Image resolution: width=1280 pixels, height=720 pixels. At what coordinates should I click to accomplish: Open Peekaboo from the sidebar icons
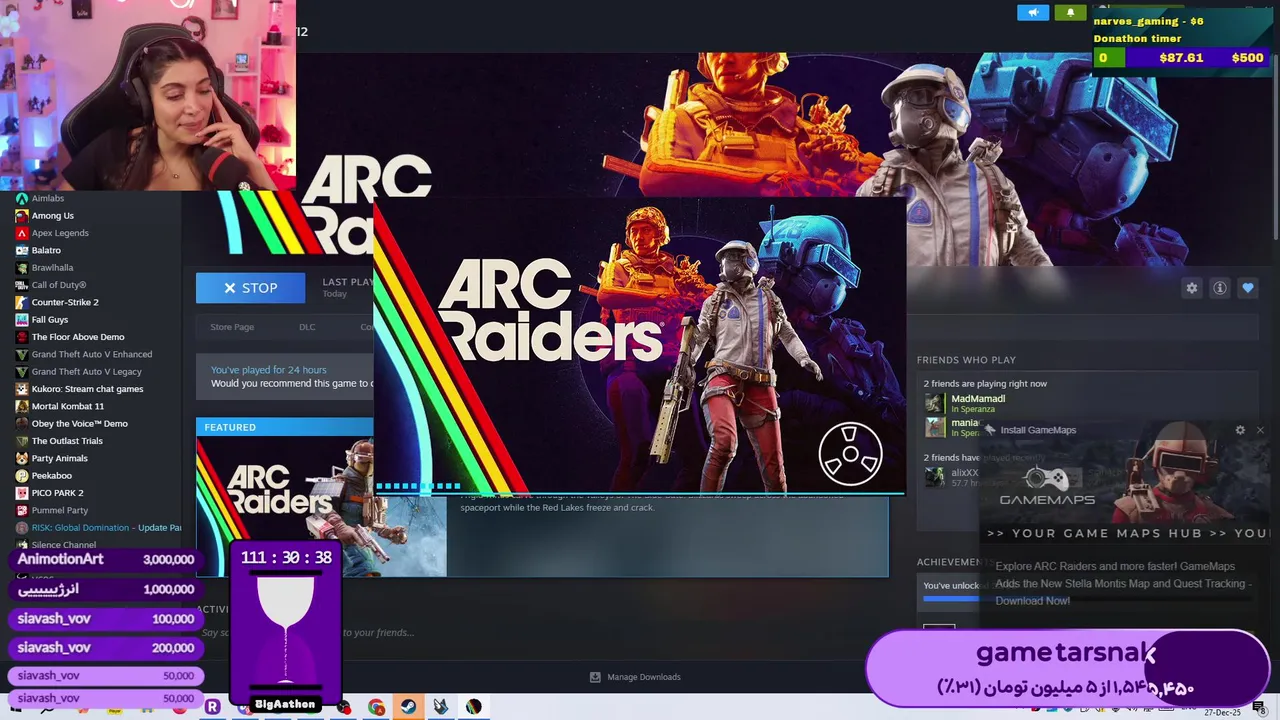(x=21, y=475)
